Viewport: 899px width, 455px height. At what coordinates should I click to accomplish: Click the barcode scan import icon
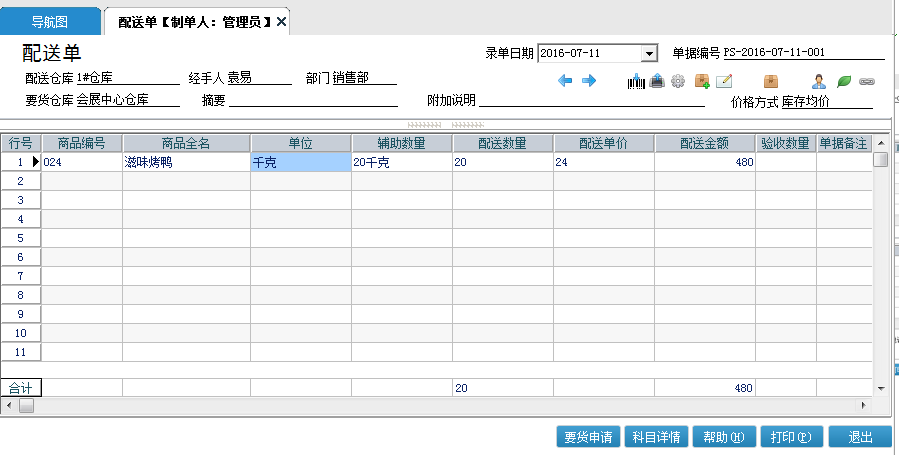(x=636, y=81)
